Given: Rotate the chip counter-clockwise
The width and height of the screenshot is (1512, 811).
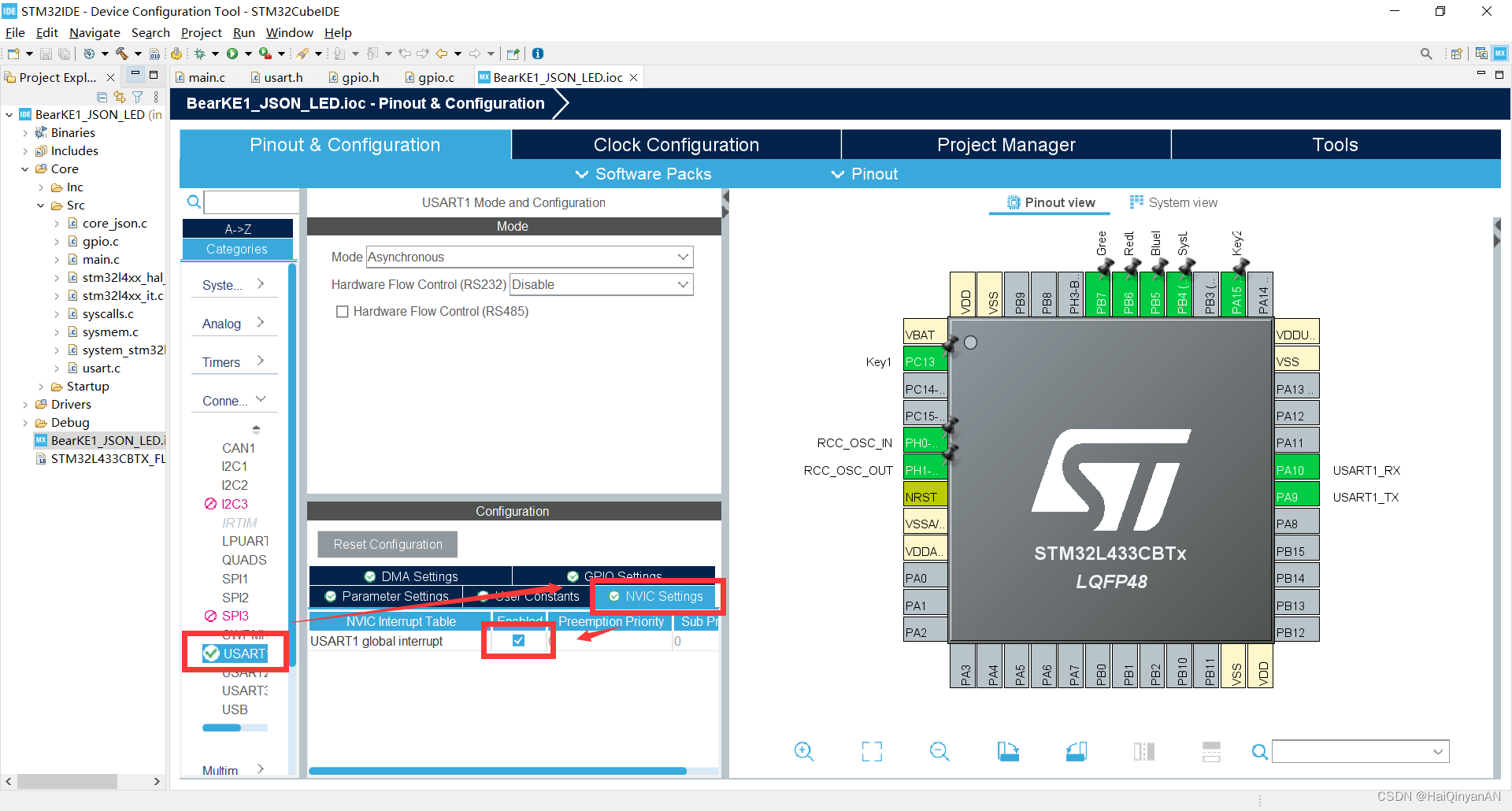Looking at the screenshot, I should (1077, 751).
